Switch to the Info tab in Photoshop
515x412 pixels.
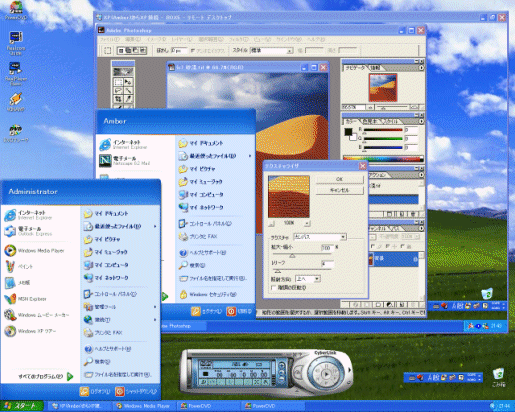pos(375,68)
